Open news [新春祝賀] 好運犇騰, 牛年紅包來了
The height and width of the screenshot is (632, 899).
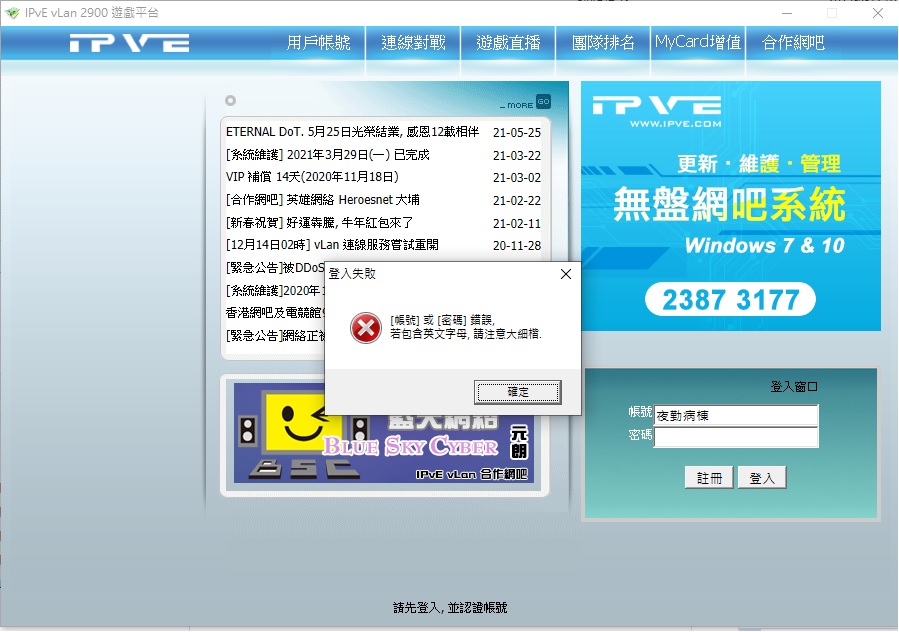(319, 223)
